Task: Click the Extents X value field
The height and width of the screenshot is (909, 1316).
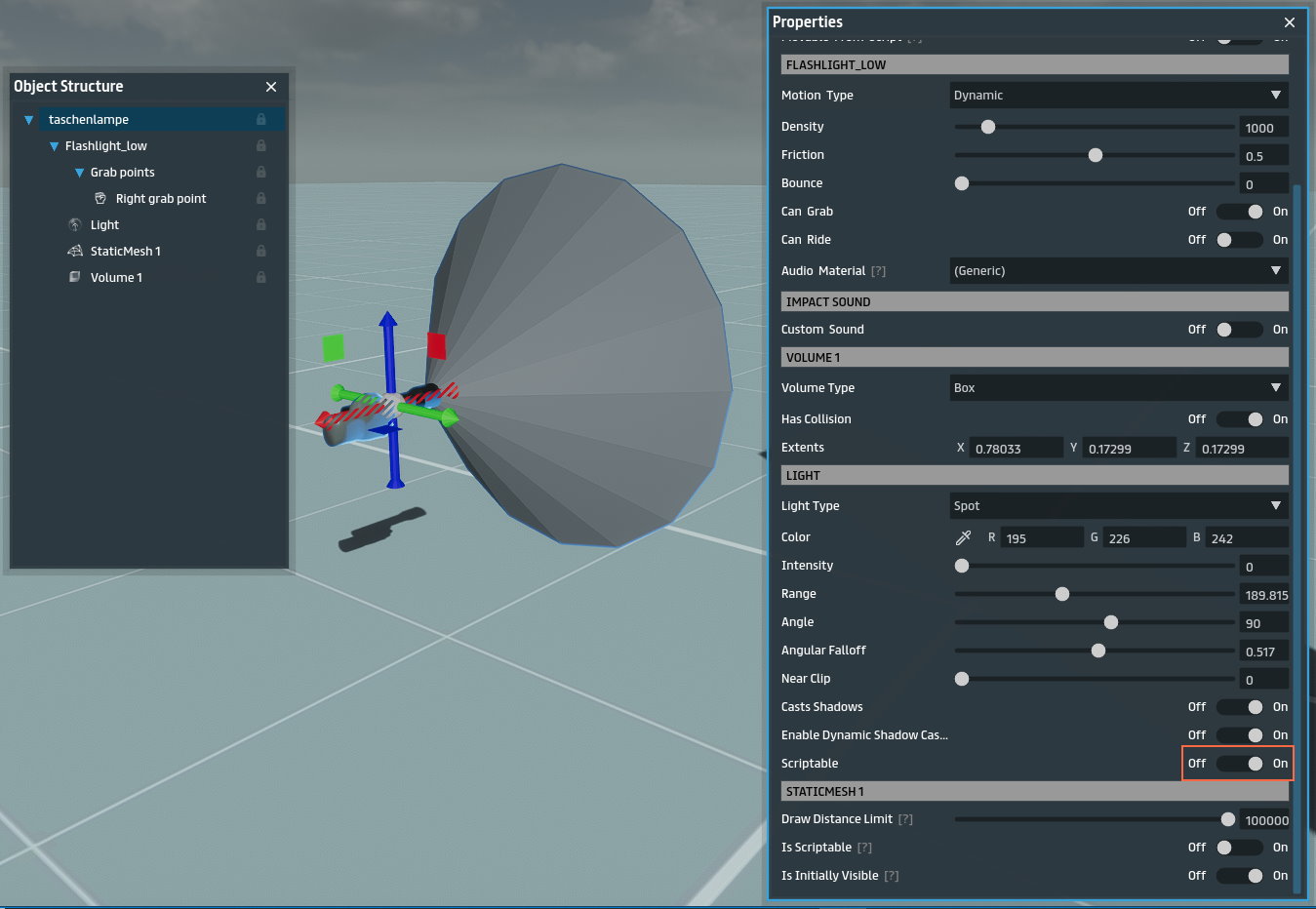Action: tap(1017, 449)
